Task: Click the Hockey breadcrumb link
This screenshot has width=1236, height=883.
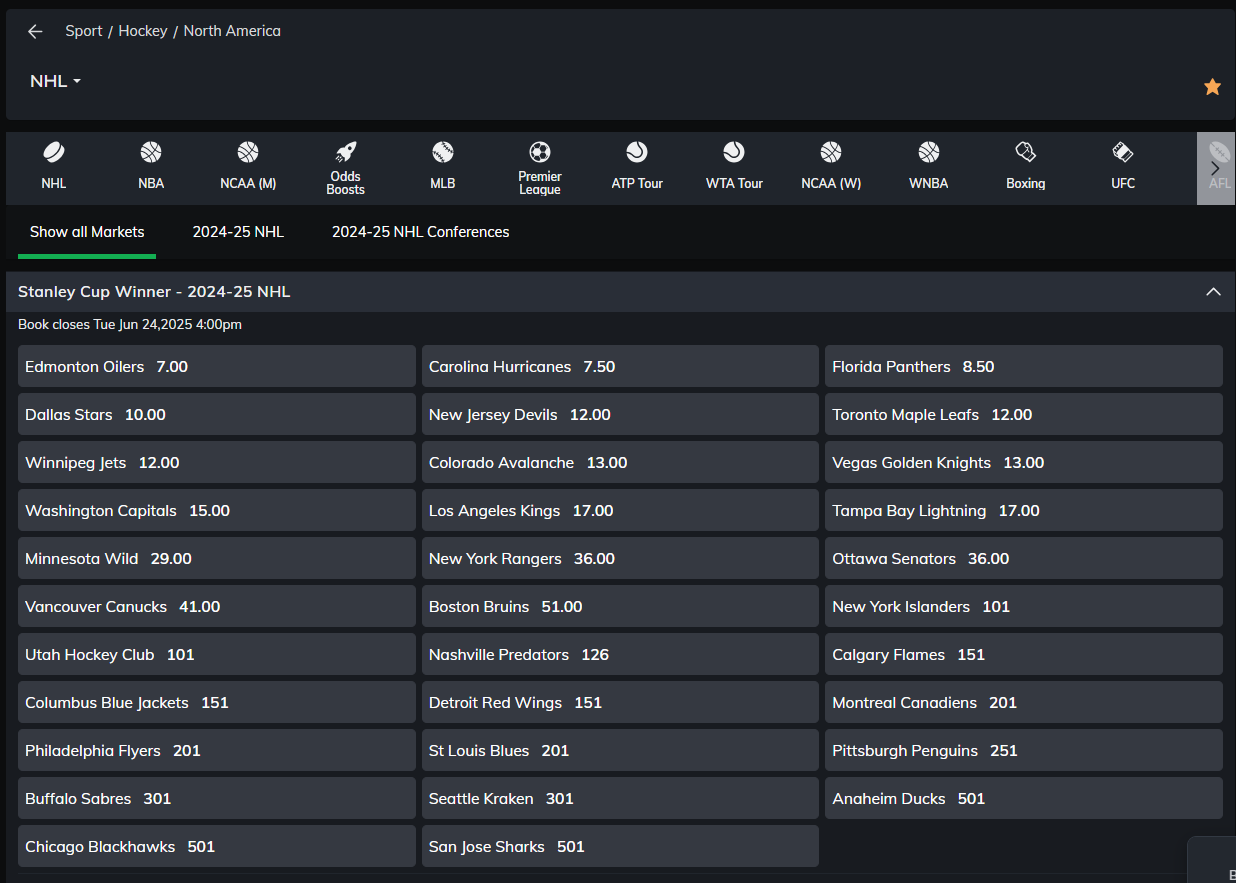Action: (143, 31)
